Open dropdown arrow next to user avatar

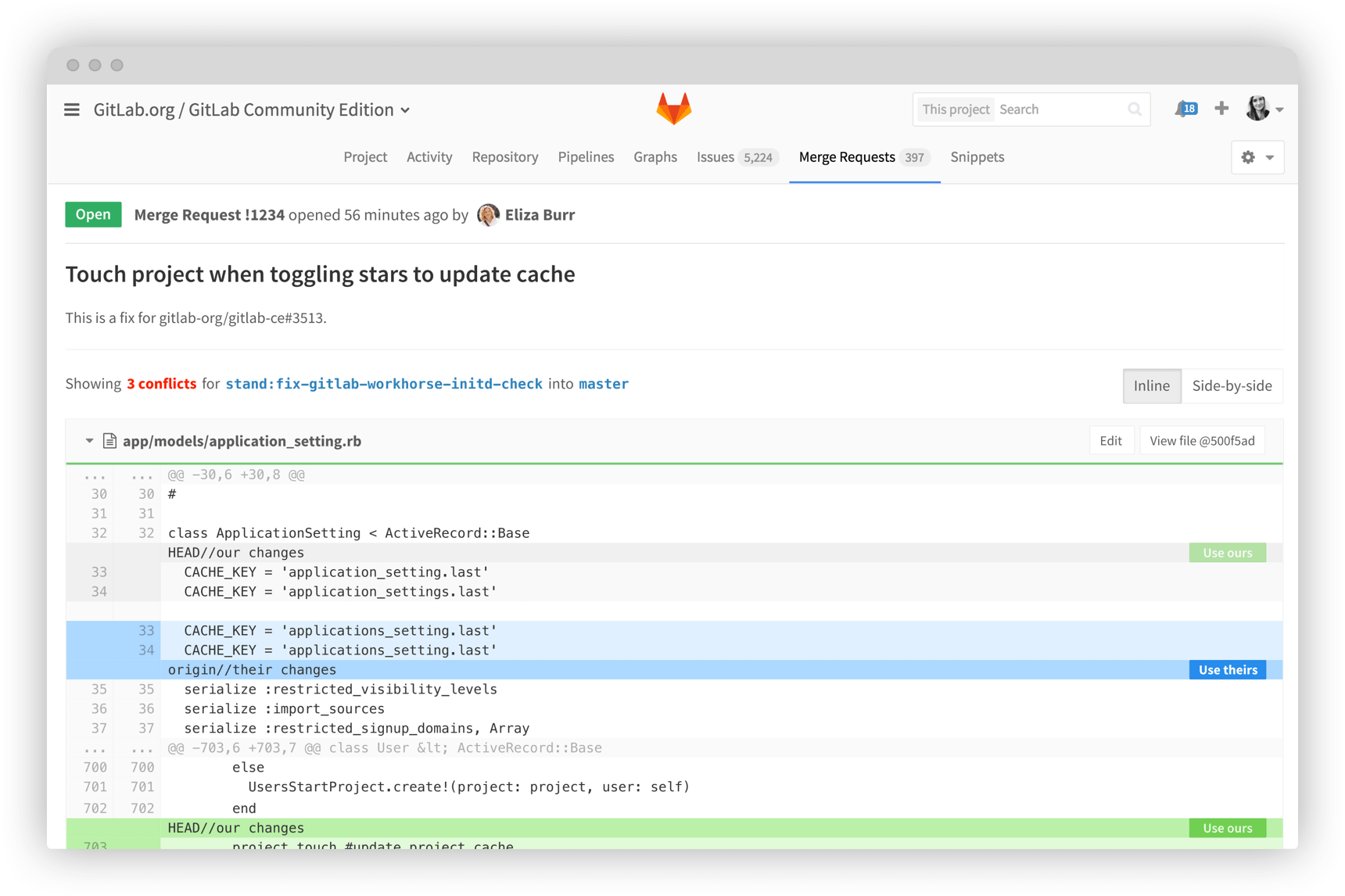pyautogui.click(x=1279, y=110)
